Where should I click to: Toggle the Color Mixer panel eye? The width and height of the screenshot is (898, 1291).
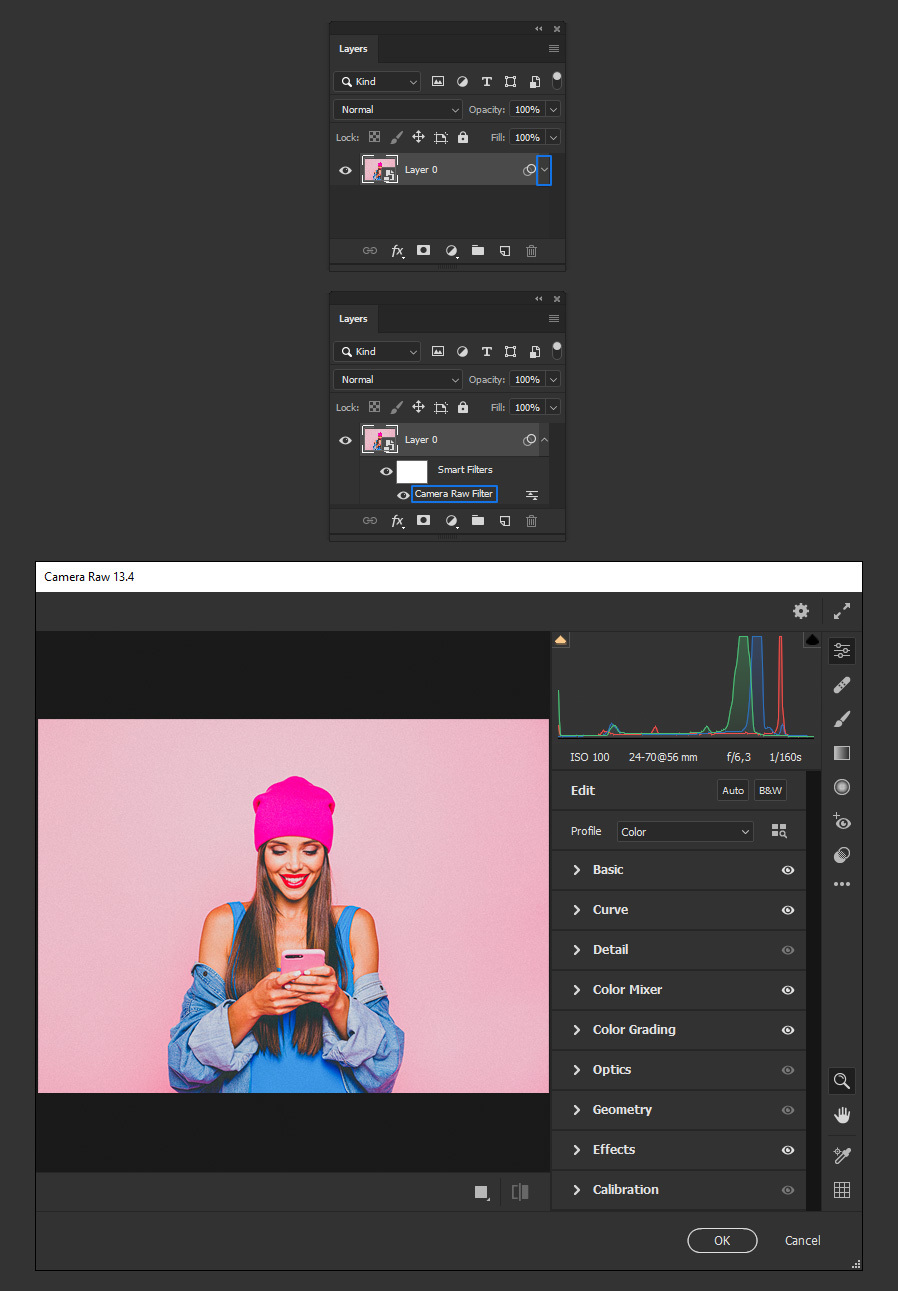788,990
